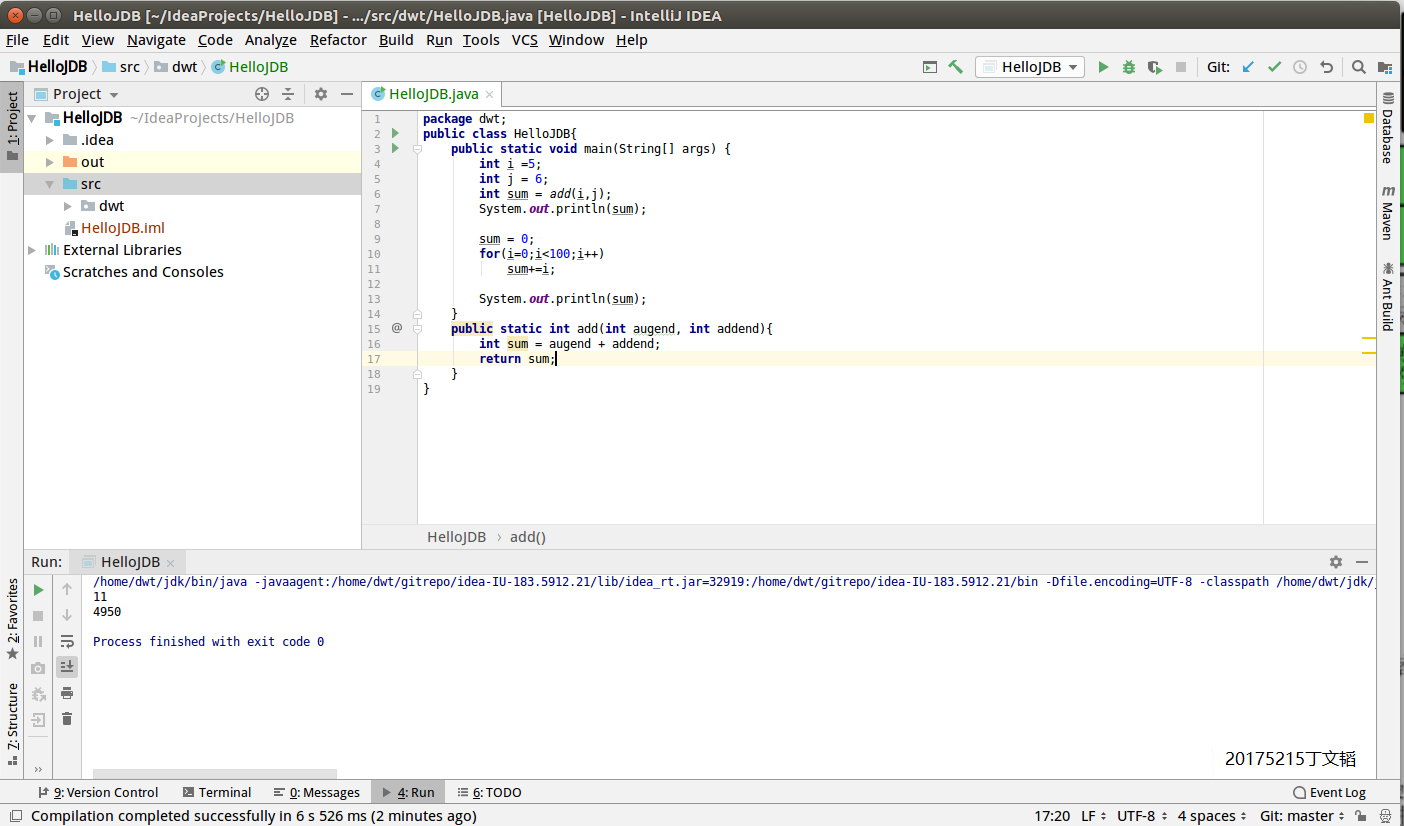Collapse all nodes in the Project panel

point(288,94)
